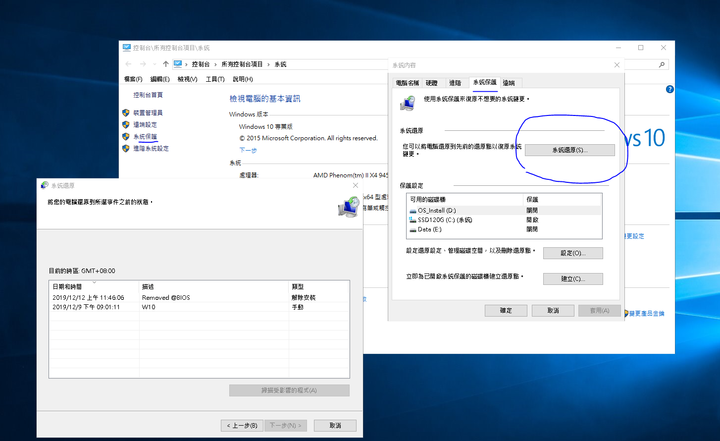Open the 編輯(E) menu
The image size is (720, 441).
click(160, 79)
